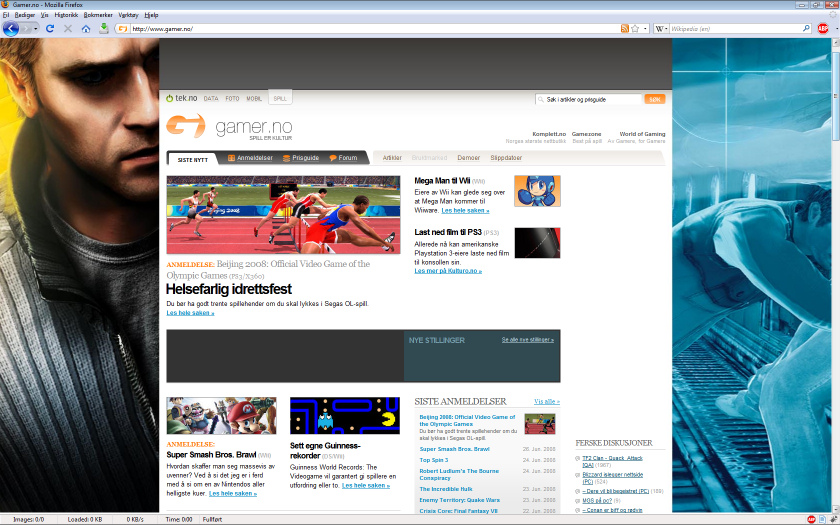
Task: Open the back/forward history dropdown arrow
Action: [36, 28]
